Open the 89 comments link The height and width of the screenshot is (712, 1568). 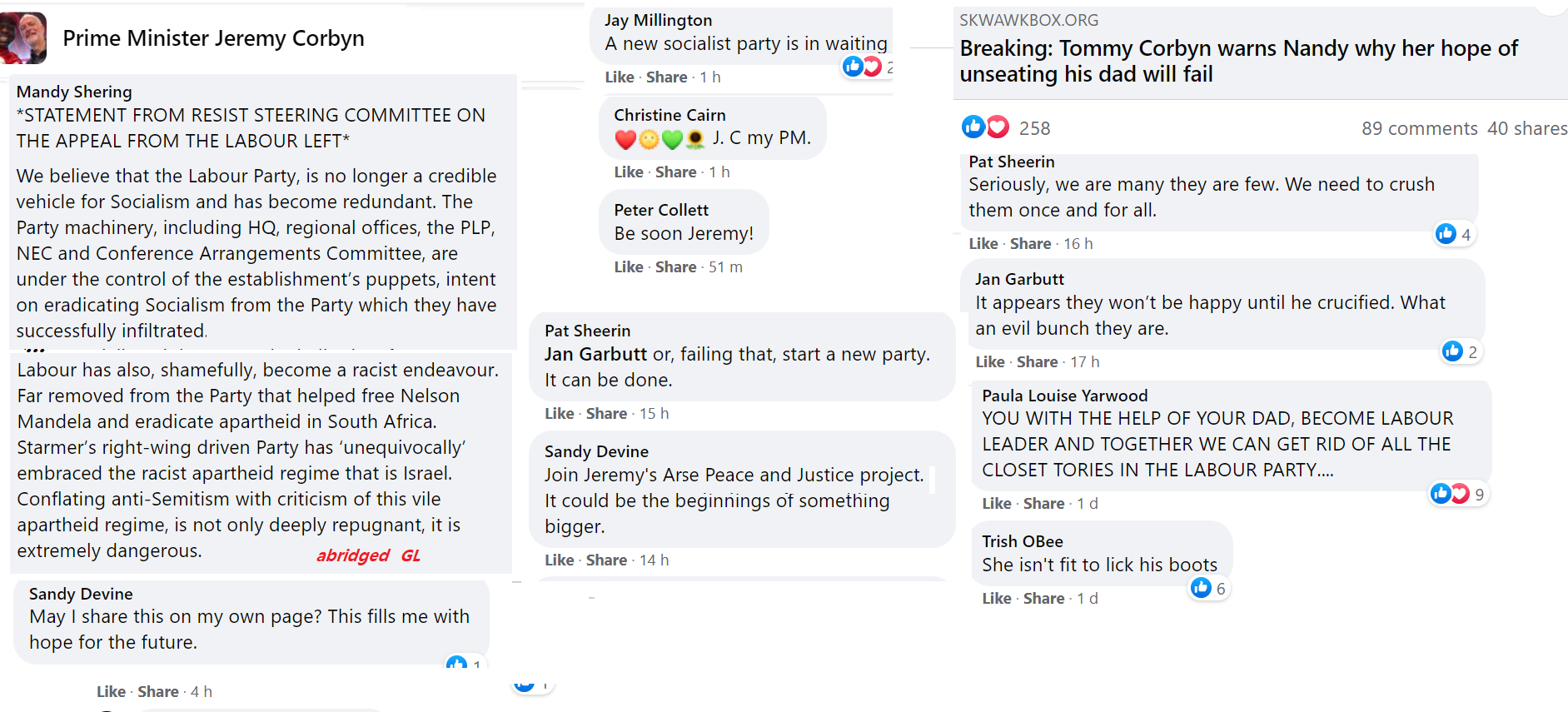tap(1419, 128)
